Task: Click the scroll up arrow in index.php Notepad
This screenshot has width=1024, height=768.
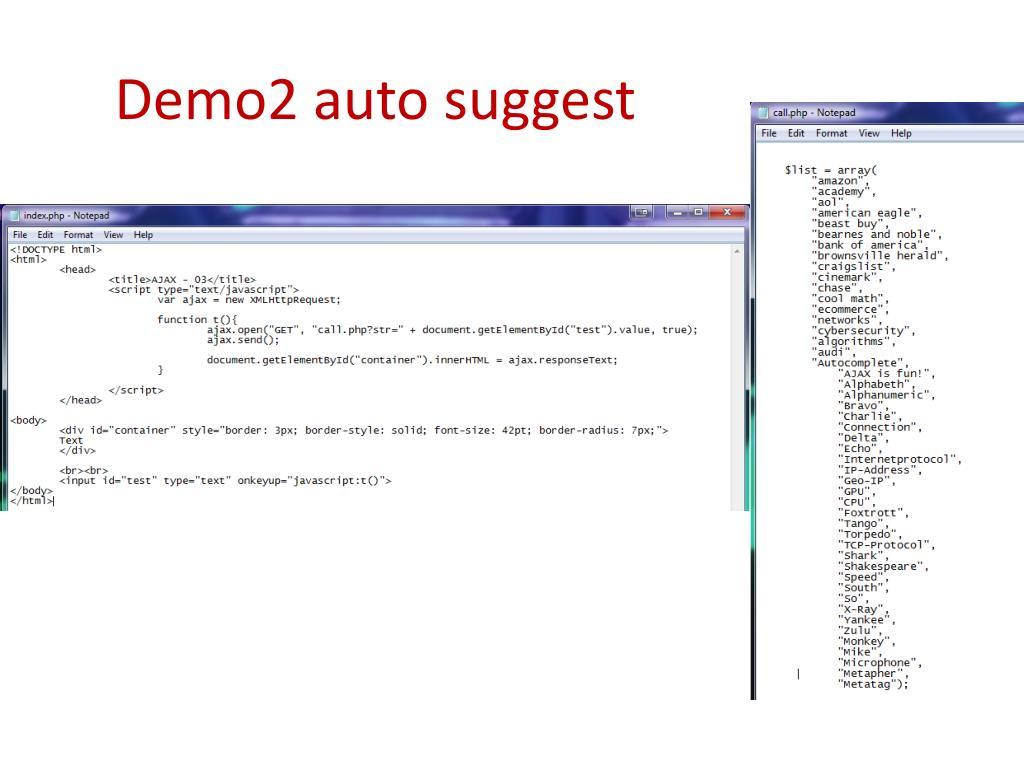Action: pyautogui.click(x=737, y=251)
